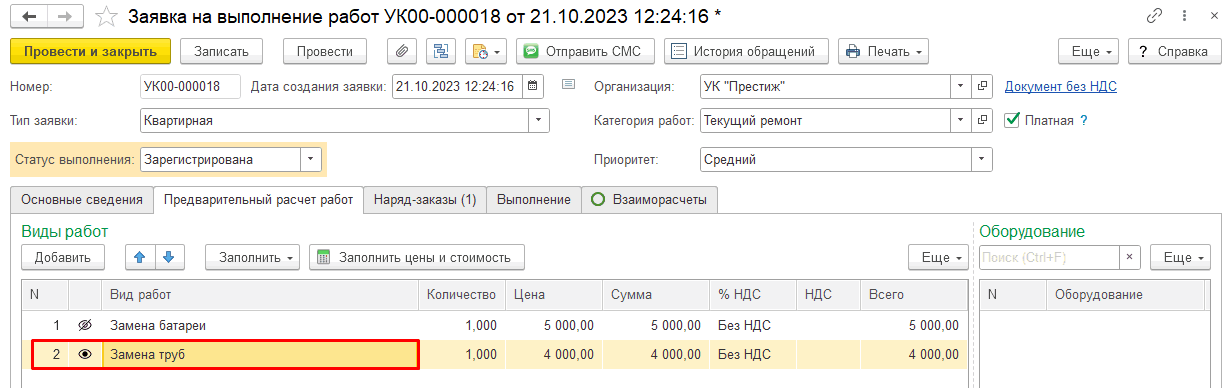Open the Документ без НДС link
Screen dimensions: 1229x388
[1061, 87]
